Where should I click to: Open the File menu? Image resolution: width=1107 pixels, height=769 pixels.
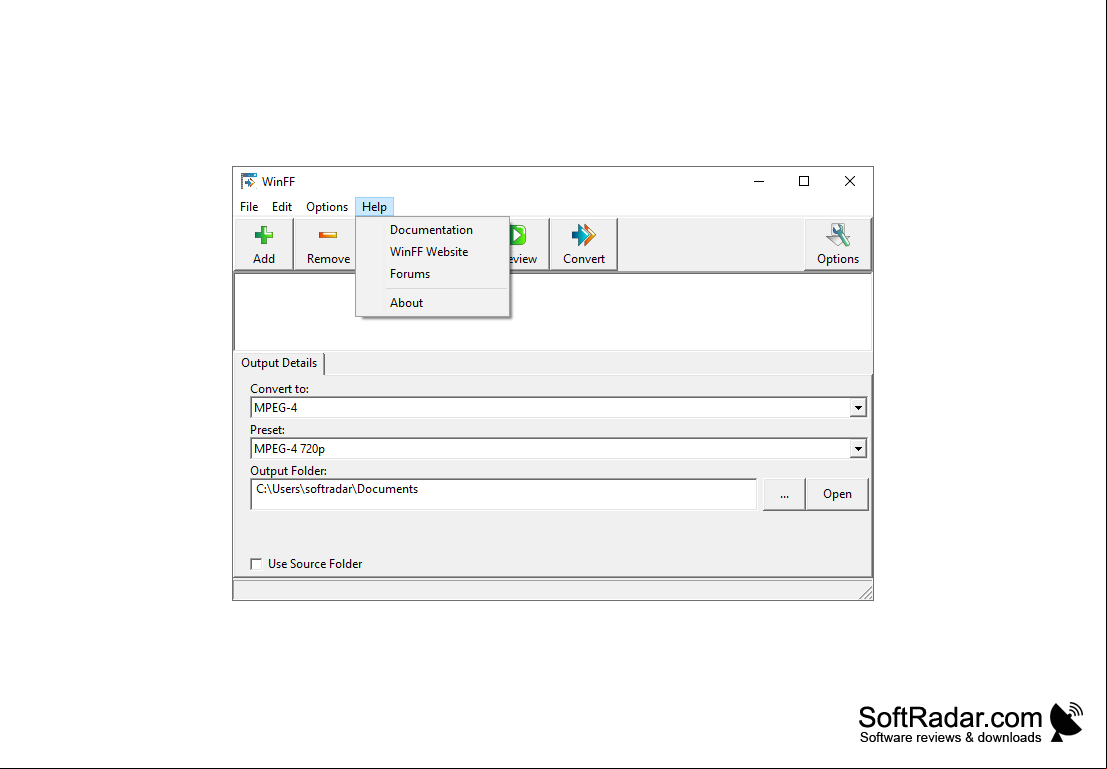click(x=249, y=207)
